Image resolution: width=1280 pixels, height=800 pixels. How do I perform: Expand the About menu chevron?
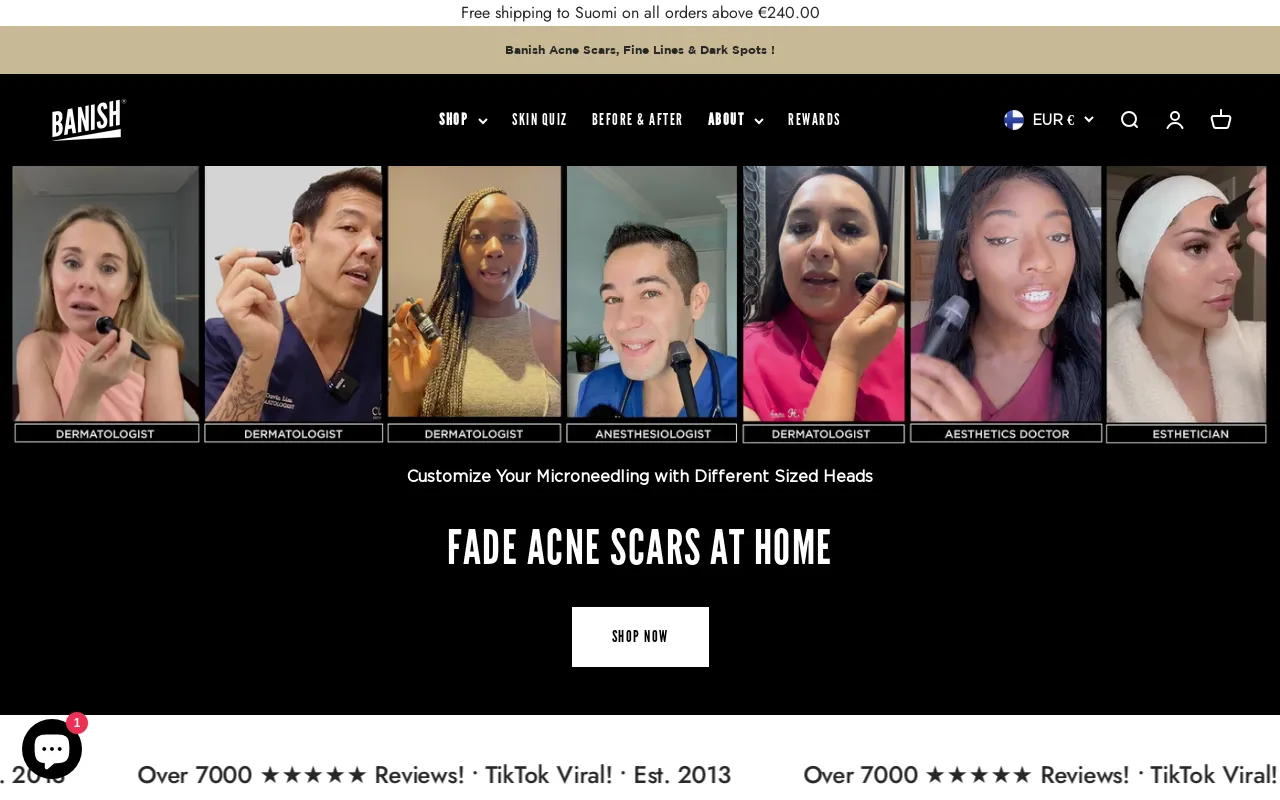pos(759,121)
